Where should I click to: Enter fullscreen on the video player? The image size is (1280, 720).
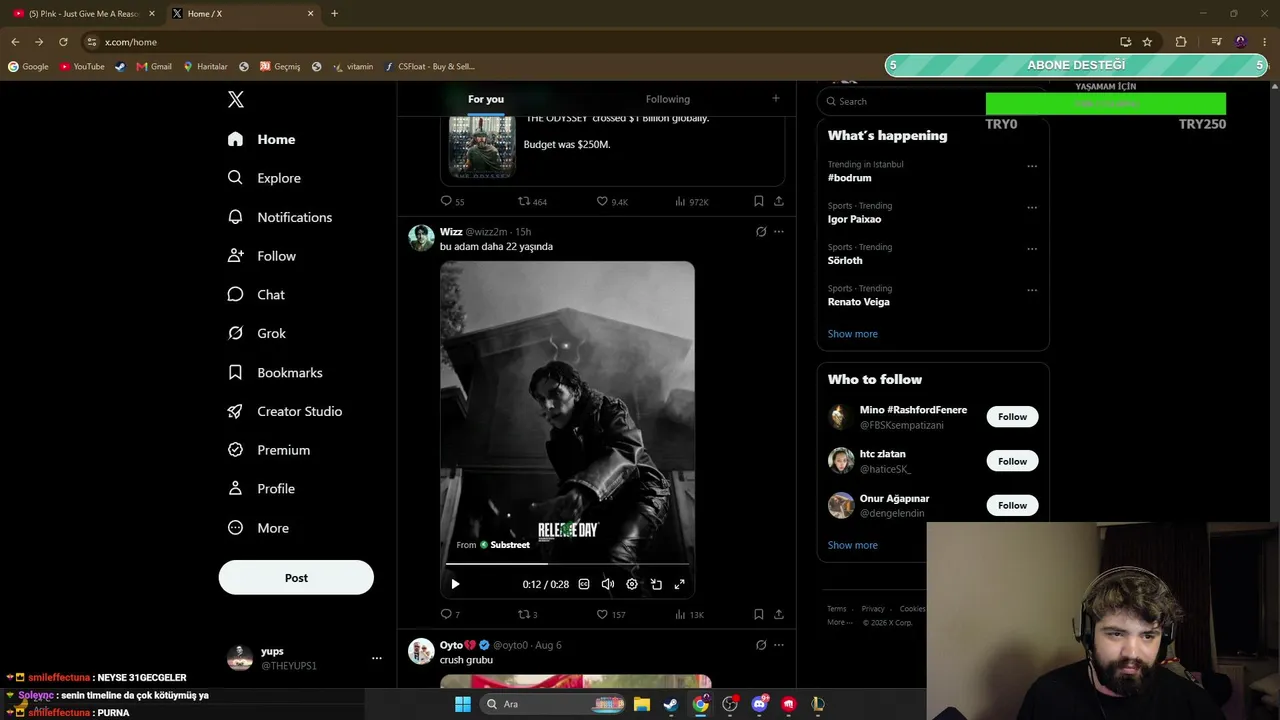pyautogui.click(x=679, y=584)
